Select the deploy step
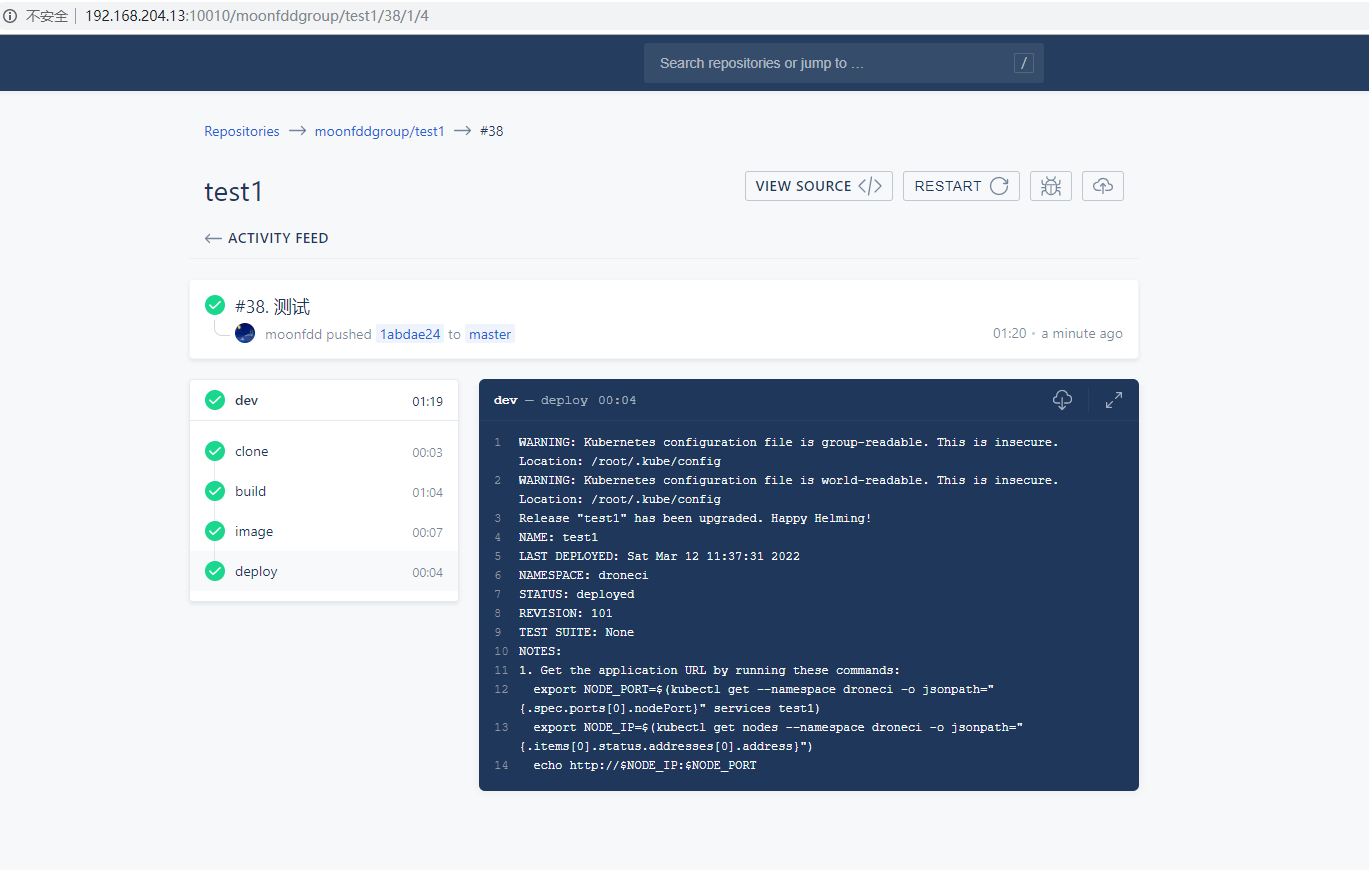 (324, 571)
